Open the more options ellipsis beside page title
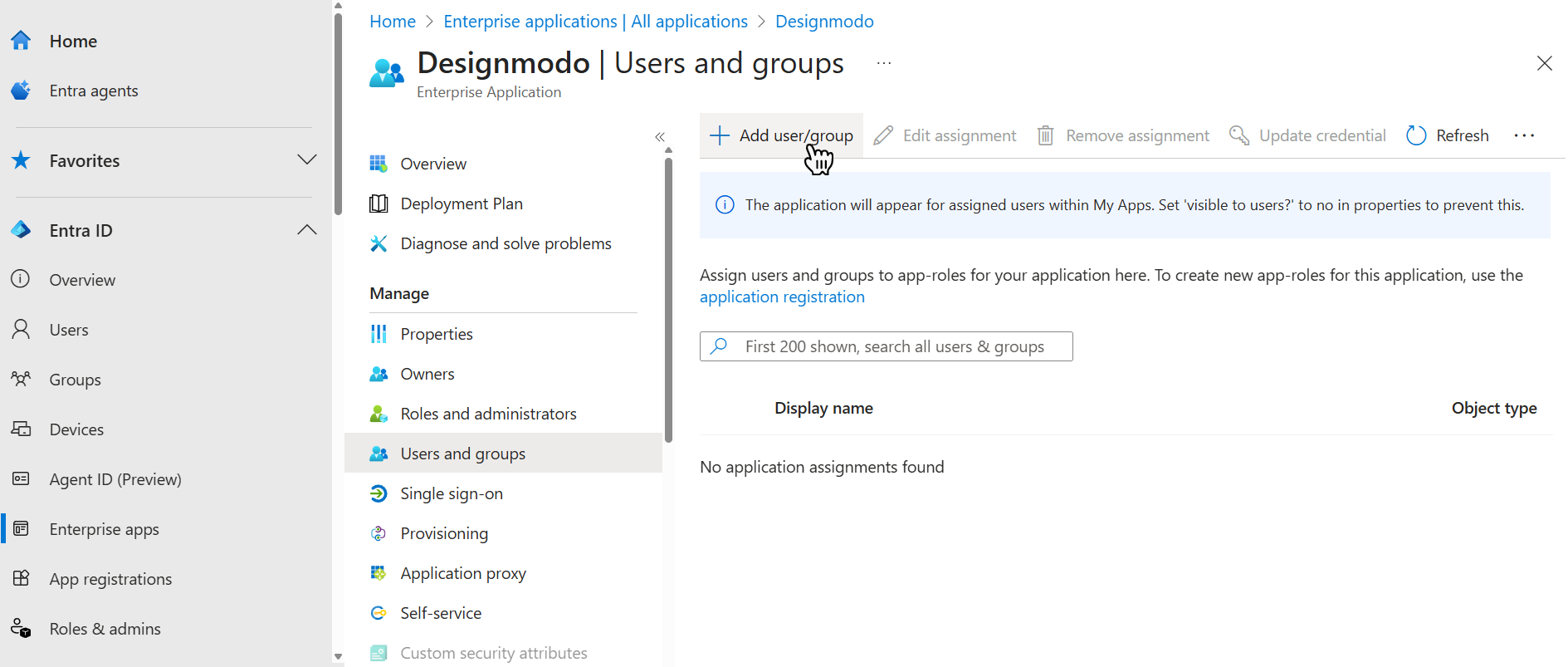 tap(884, 63)
